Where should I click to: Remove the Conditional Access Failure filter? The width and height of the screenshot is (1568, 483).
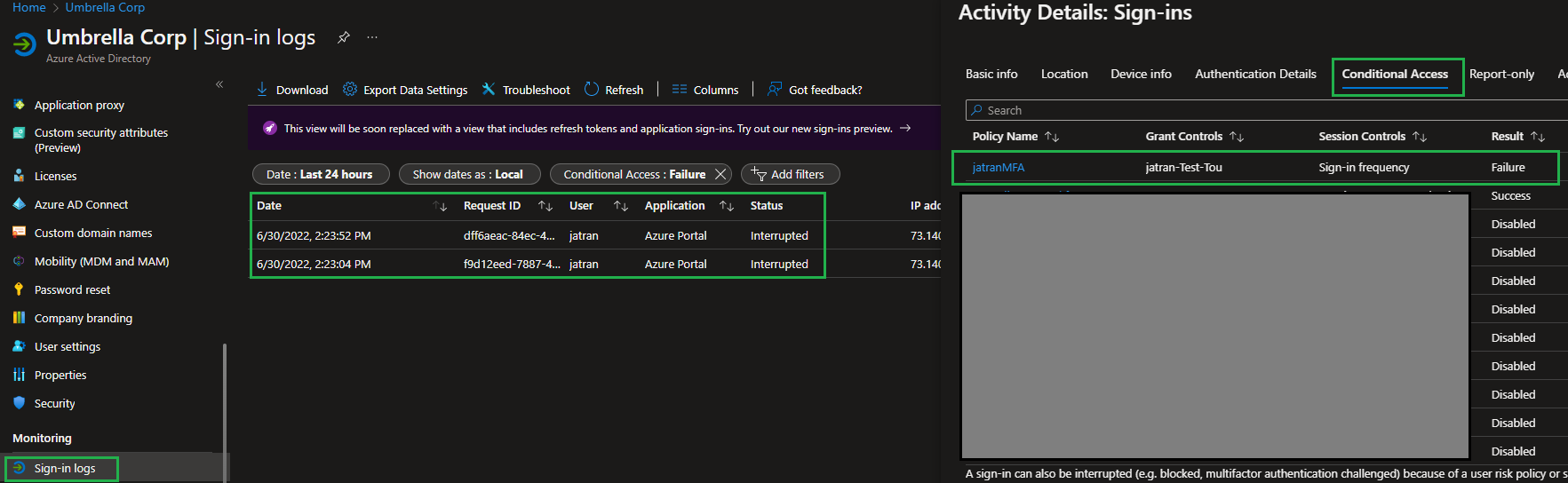tap(720, 174)
